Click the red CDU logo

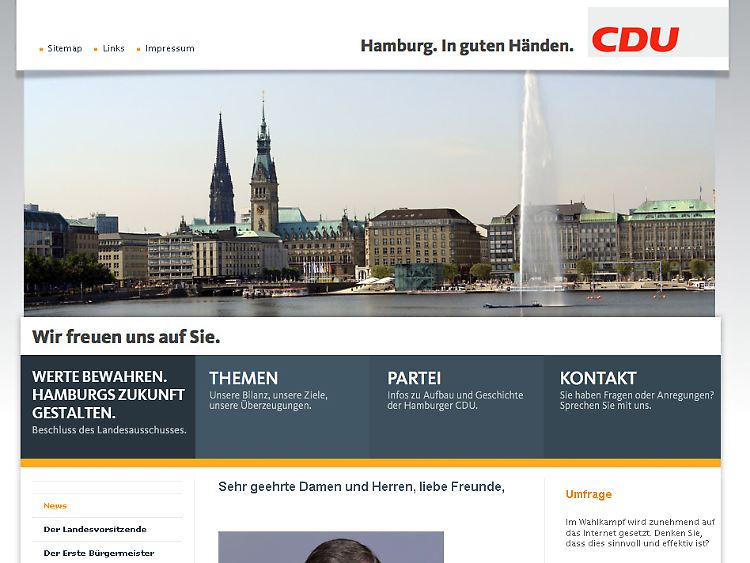tap(635, 39)
